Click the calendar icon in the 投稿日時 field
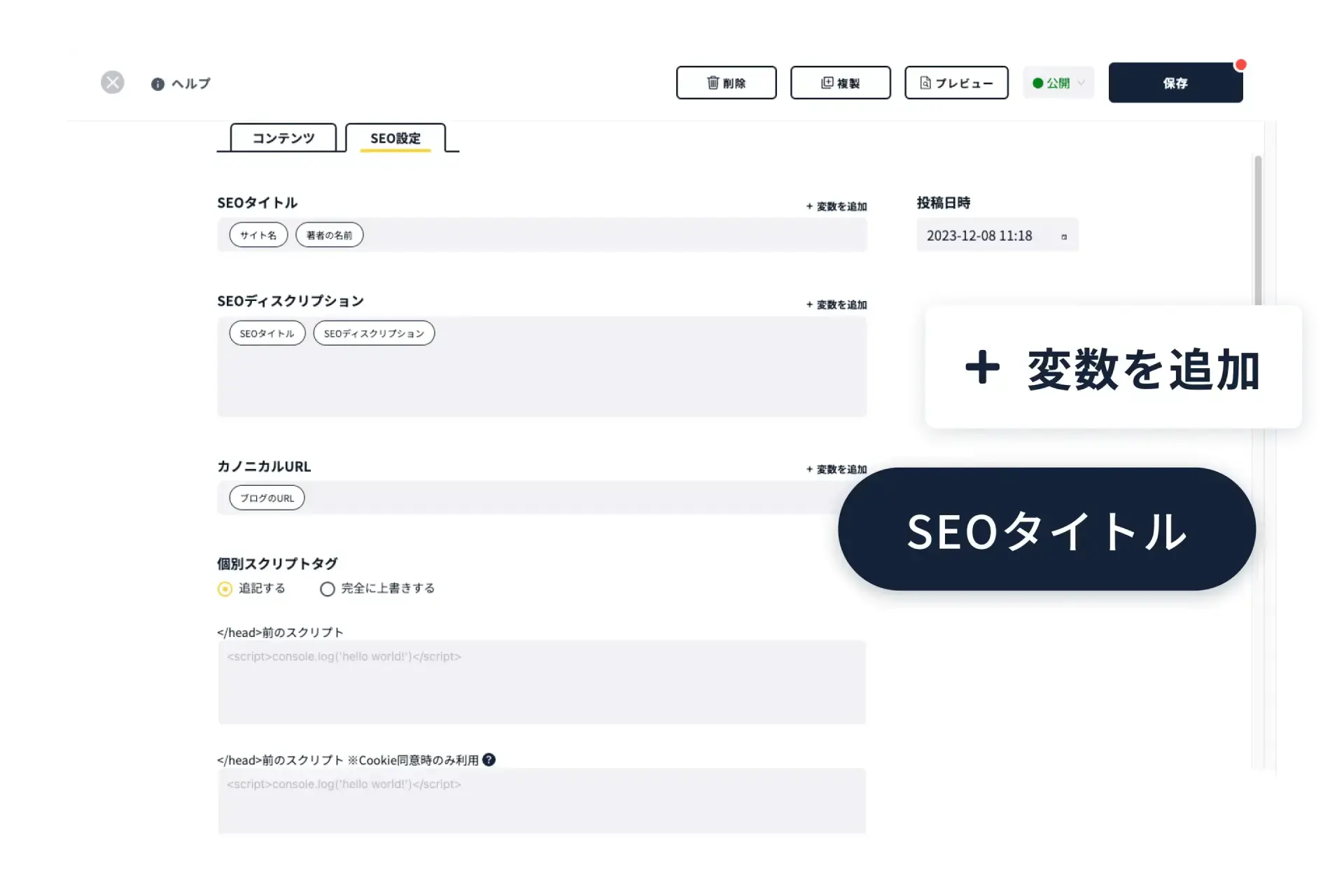Screen dimensions: 1344x896 (1063, 236)
